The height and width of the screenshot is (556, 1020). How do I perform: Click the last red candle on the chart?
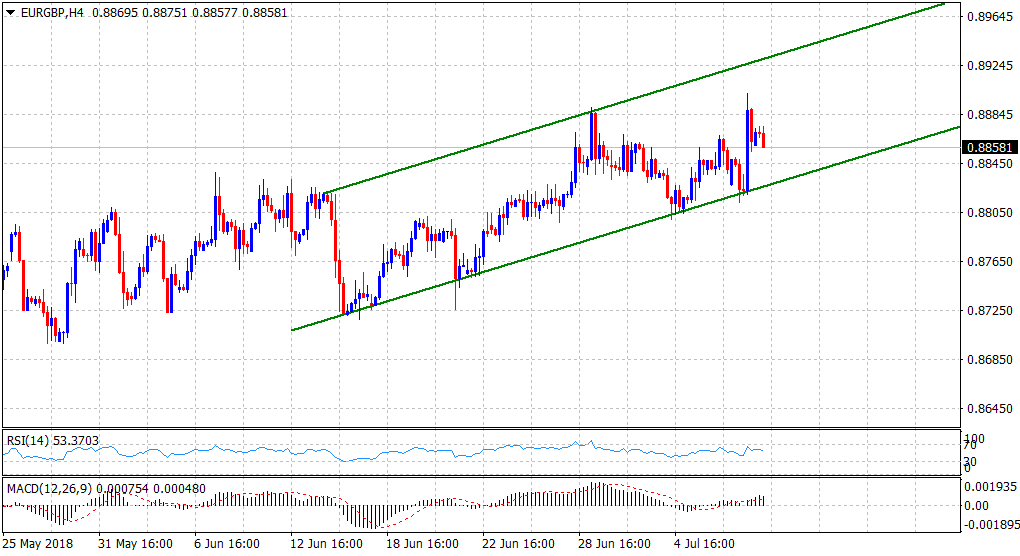tap(764, 138)
